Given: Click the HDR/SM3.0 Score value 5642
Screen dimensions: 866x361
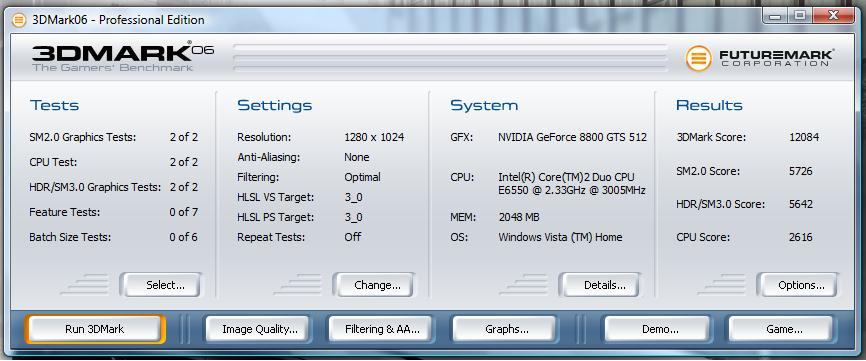Looking at the screenshot, I should tap(801, 204).
